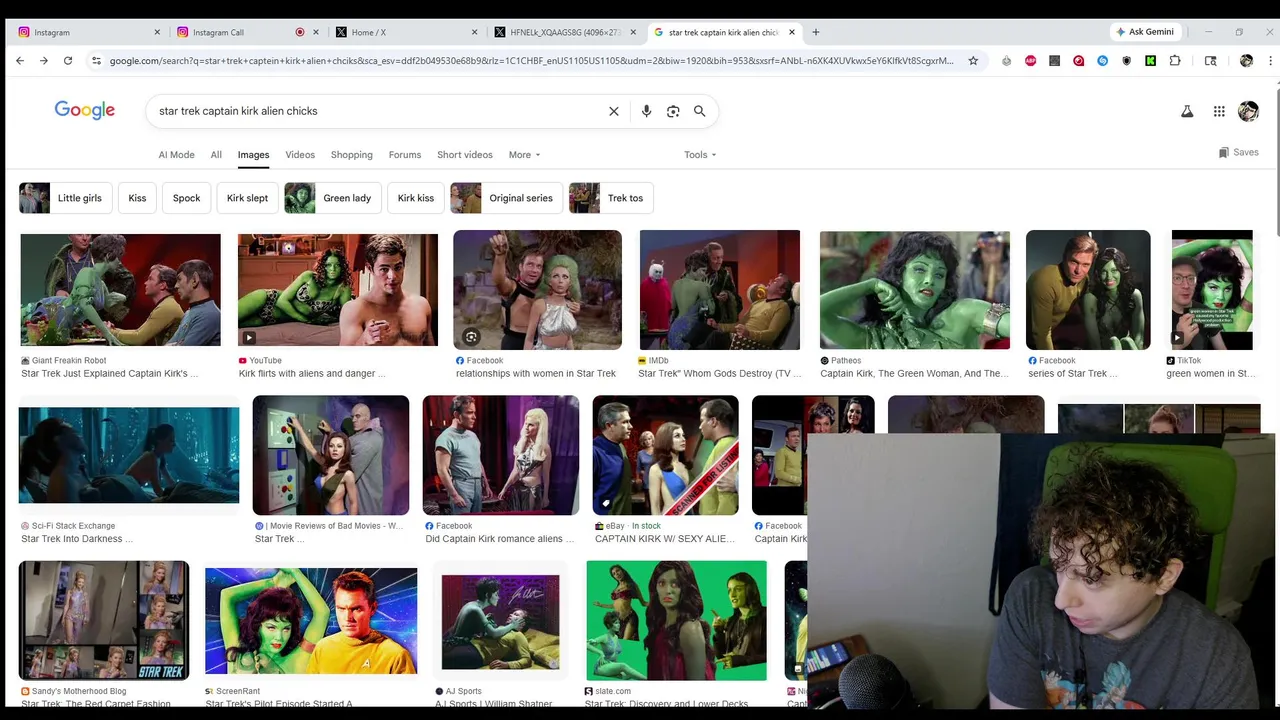
Task: Click the green K extension icon
Action: pos(1150,61)
